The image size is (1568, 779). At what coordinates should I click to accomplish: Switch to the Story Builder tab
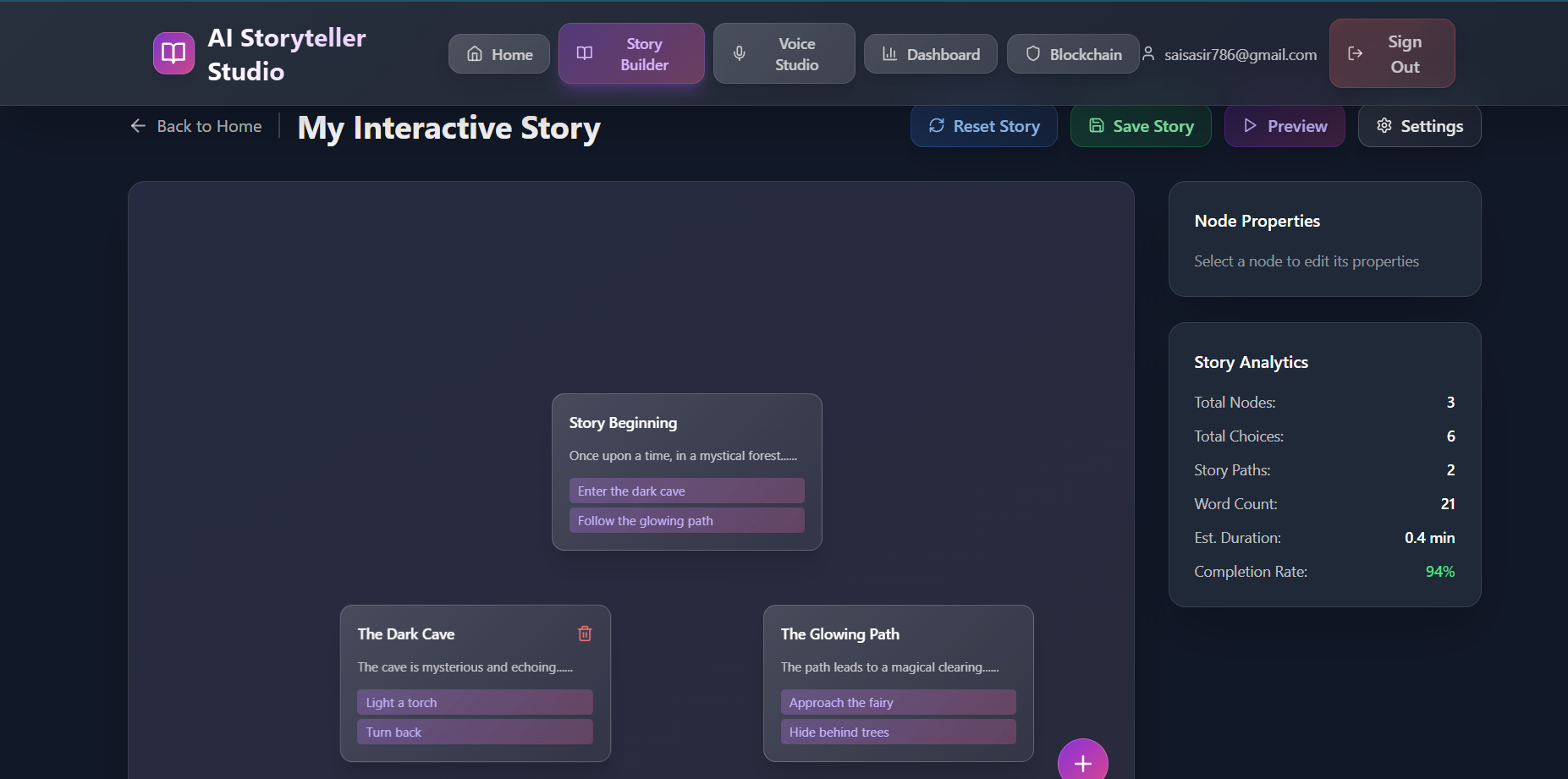click(x=631, y=53)
